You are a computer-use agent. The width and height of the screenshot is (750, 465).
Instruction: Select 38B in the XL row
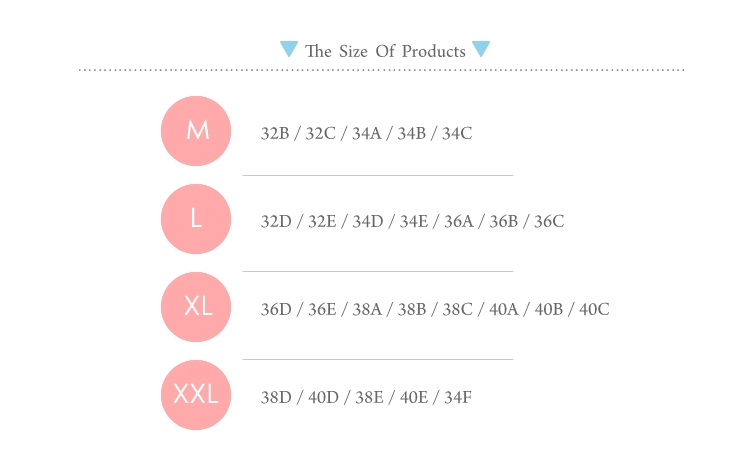412,310
